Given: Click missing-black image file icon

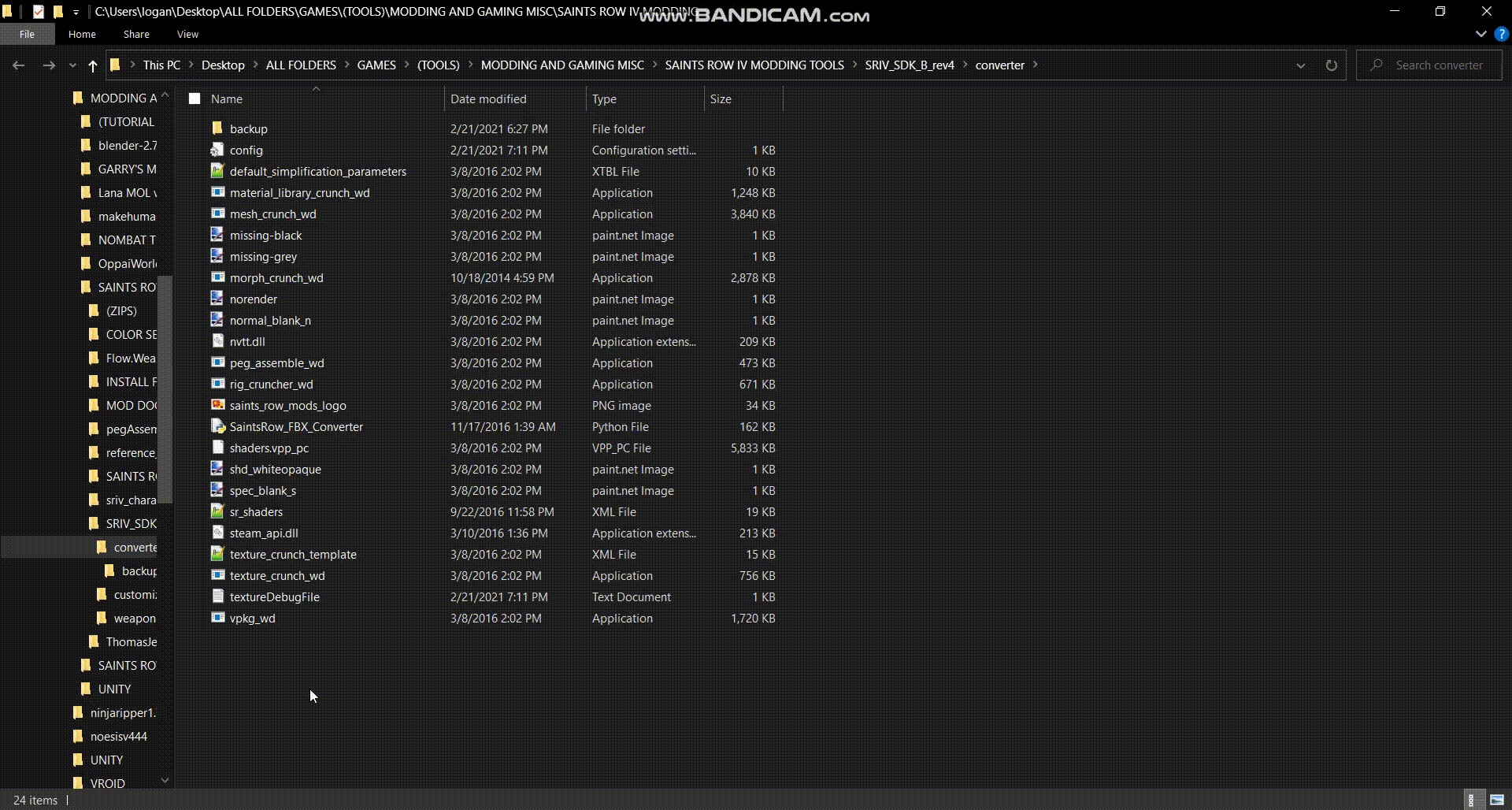Looking at the screenshot, I should (217, 235).
